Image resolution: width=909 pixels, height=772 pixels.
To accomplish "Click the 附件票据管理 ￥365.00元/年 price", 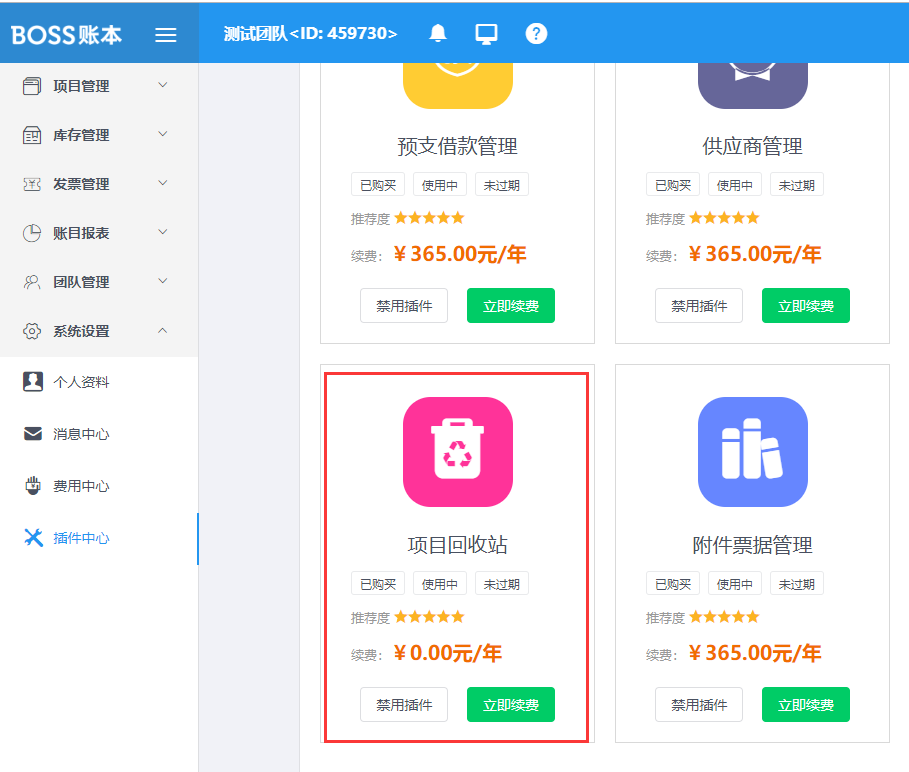I will tap(754, 653).
